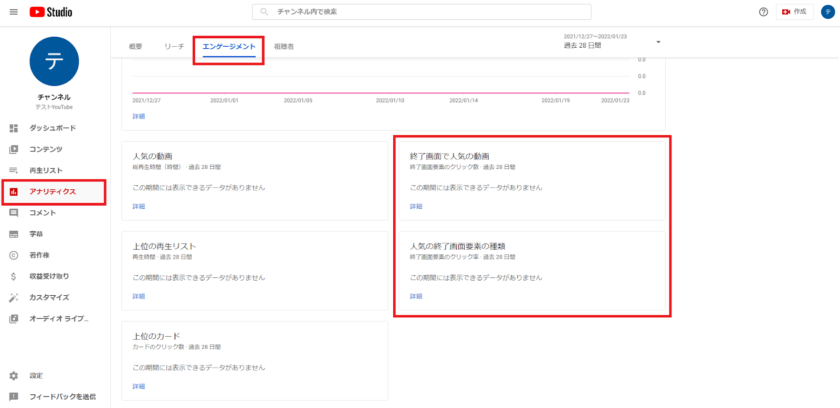The height and width of the screenshot is (408, 840).
Task: Switch to the 概要 tab
Action: tap(136, 47)
